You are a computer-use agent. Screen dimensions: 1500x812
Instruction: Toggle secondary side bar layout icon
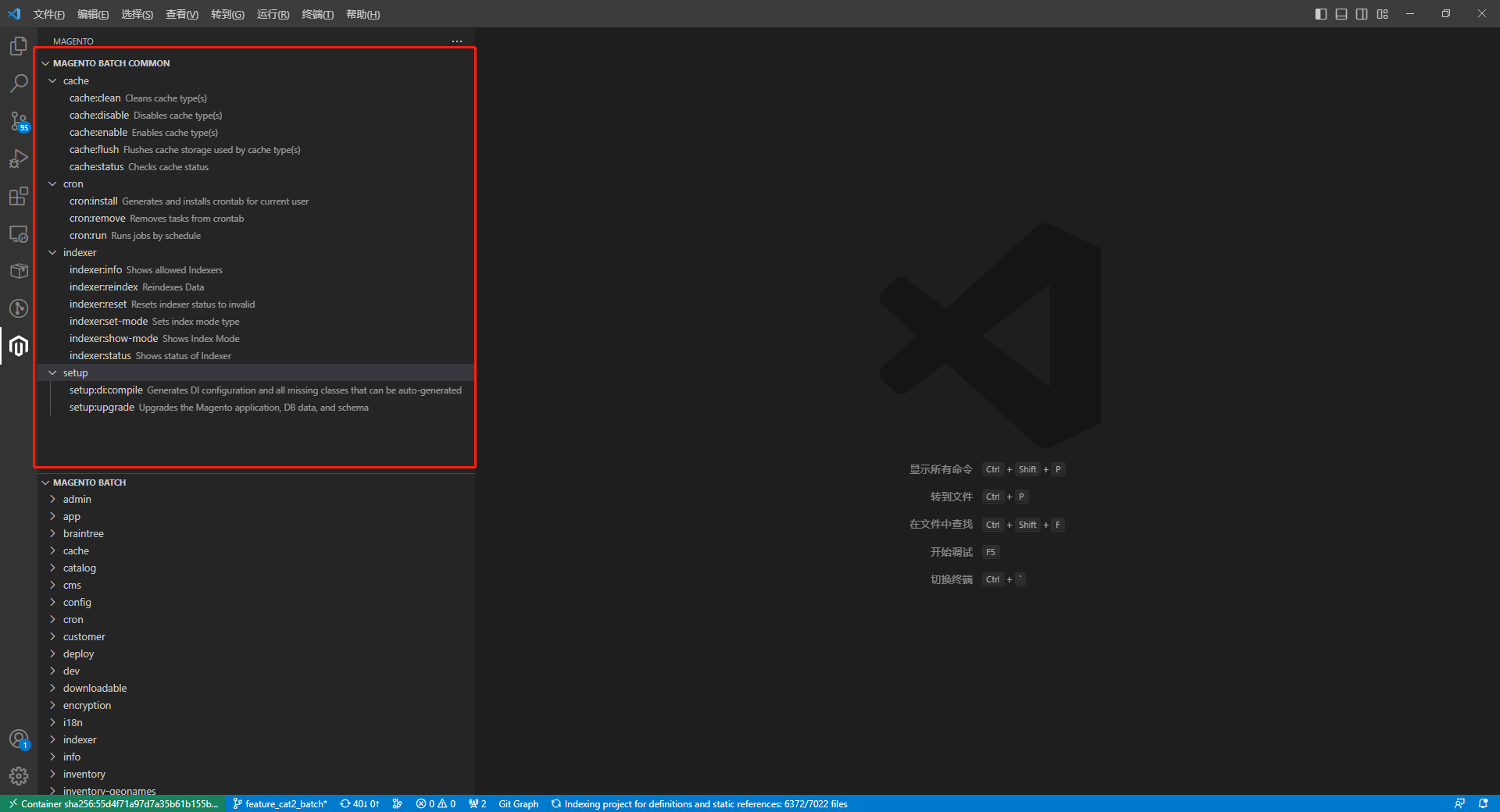pyautogui.click(x=1362, y=14)
